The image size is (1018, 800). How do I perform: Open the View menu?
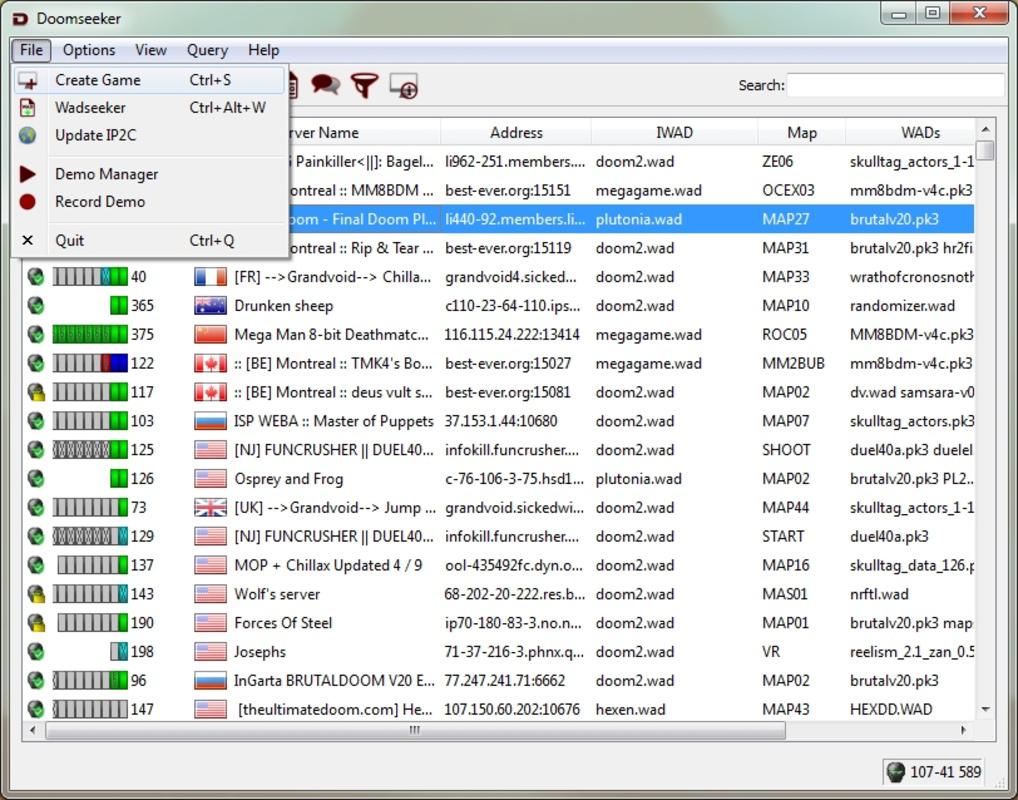coord(151,50)
